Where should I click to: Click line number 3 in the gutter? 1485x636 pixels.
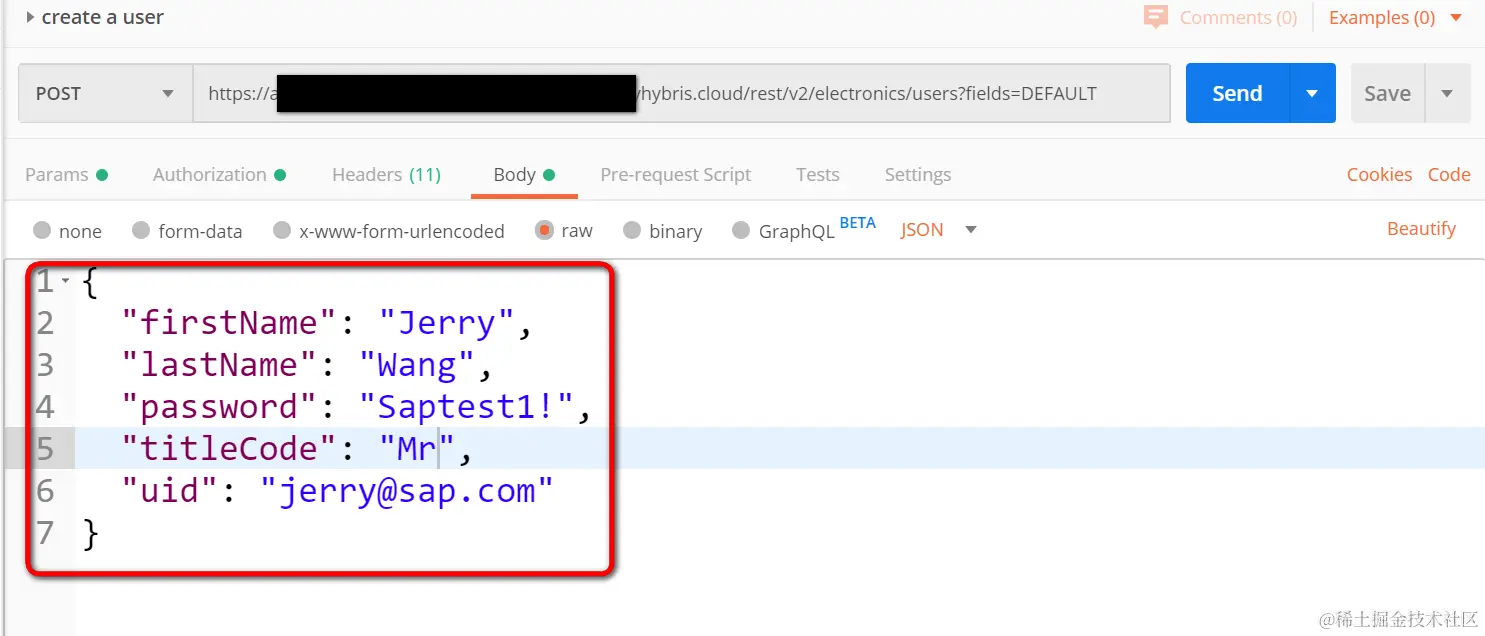(45, 365)
